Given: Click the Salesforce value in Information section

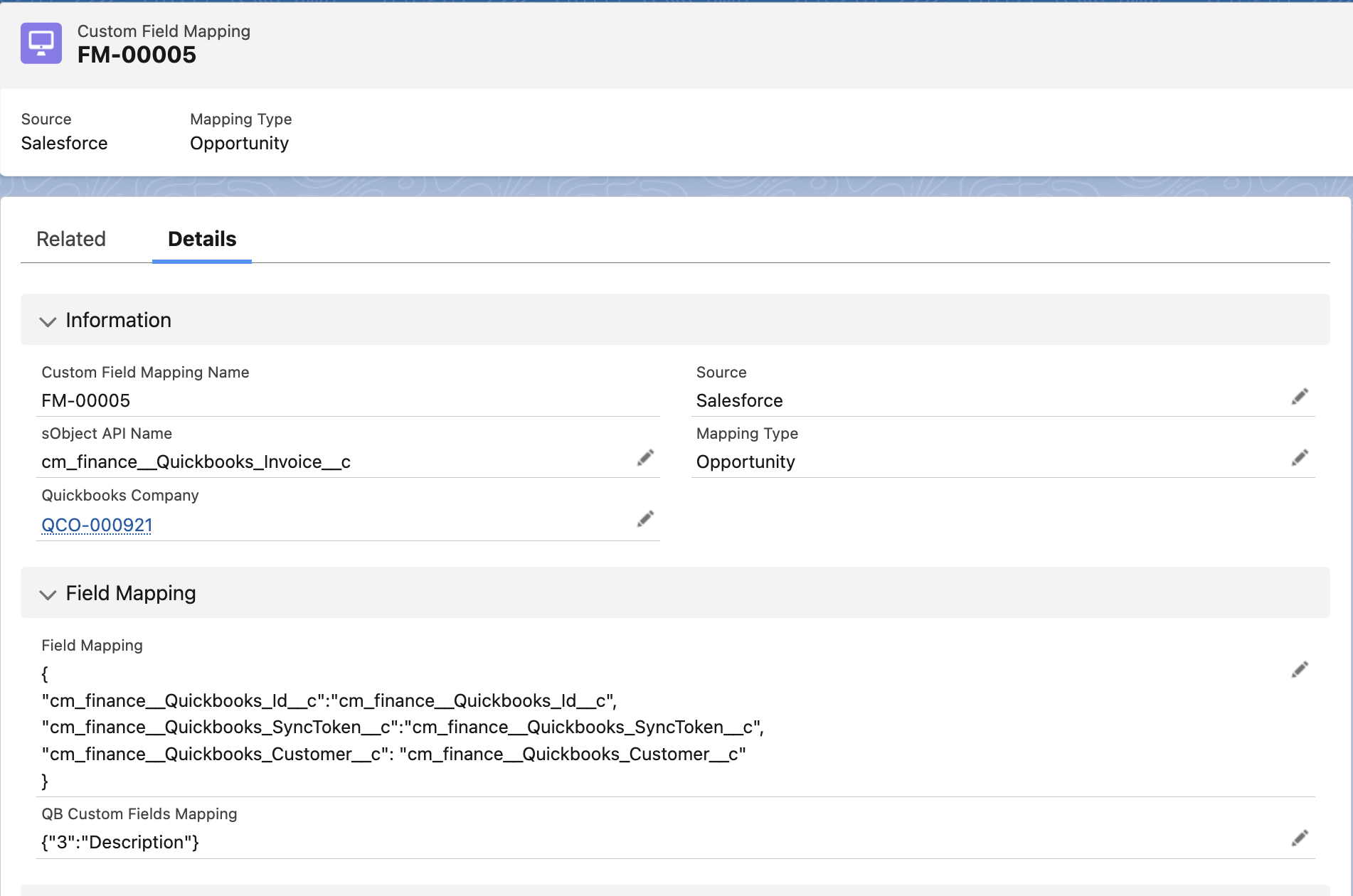Looking at the screenshot, I should (740, 401).
